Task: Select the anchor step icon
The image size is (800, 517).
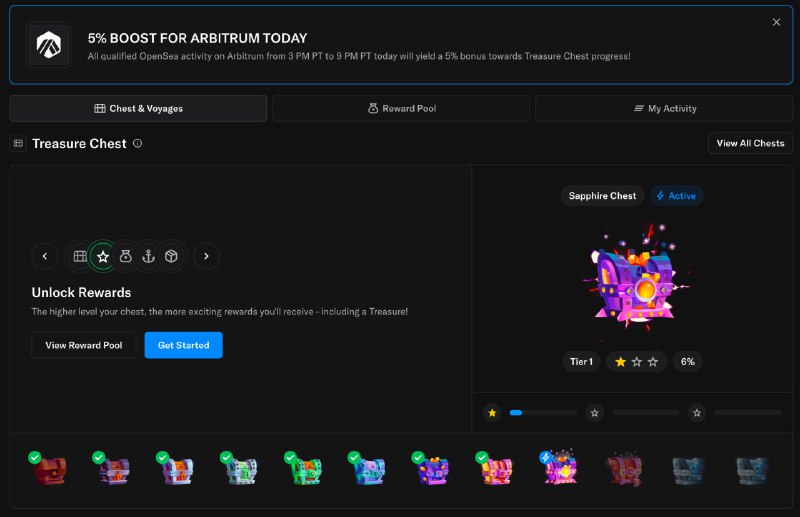Action: 148,256
